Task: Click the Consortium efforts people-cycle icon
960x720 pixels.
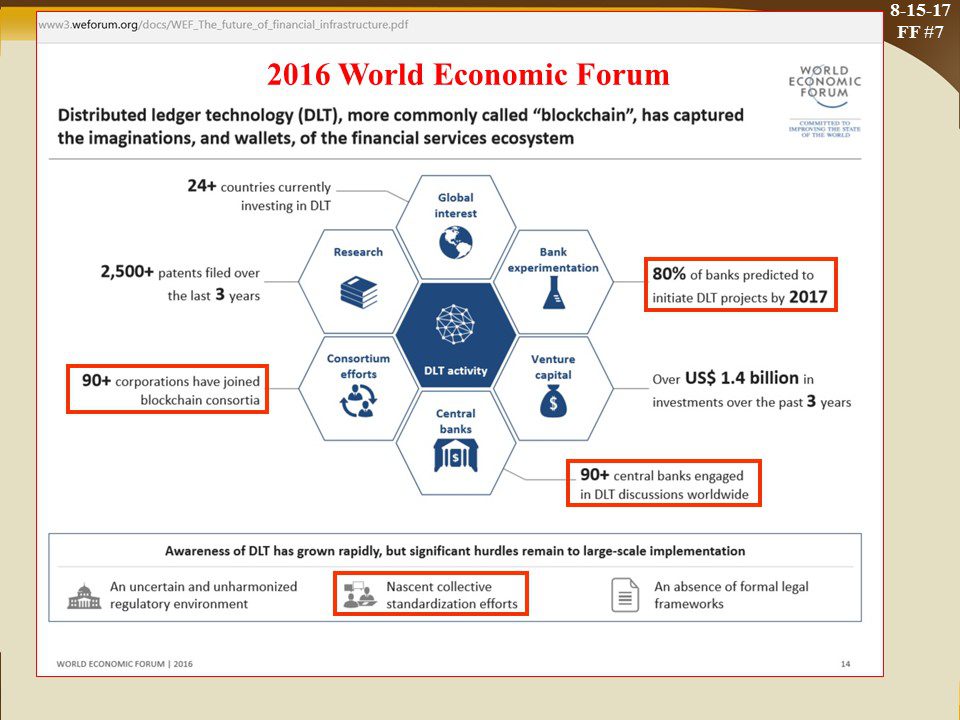Action: (359, 401)
